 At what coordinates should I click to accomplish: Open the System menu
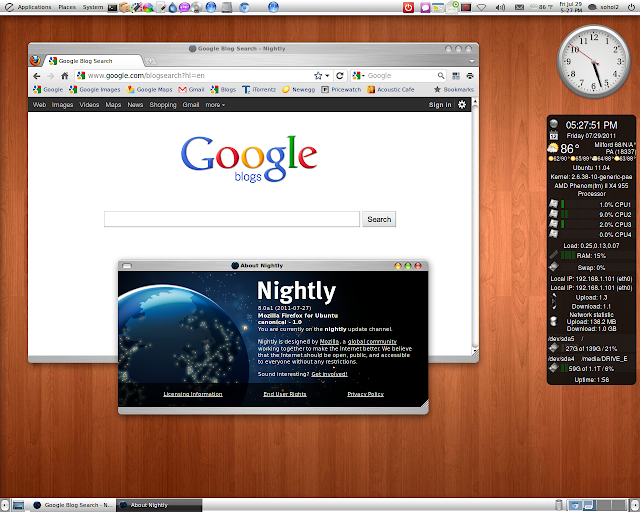point(93,7)
